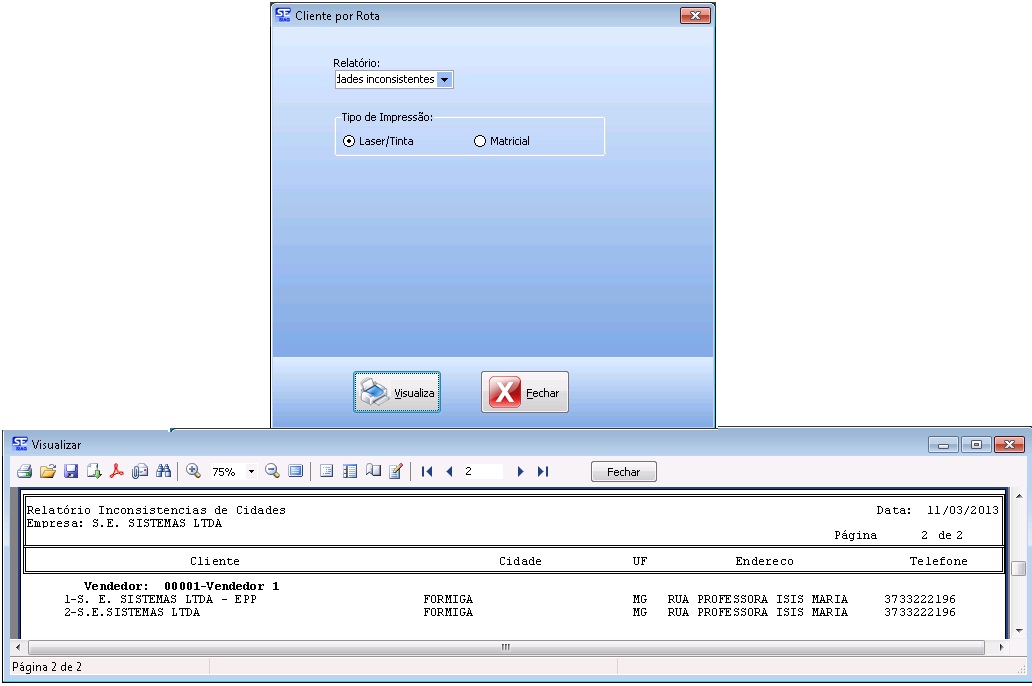This screenshot has height=686, width=1032.
Task: Zoom out with the minus magnifier icon
Action: (272, 471)
